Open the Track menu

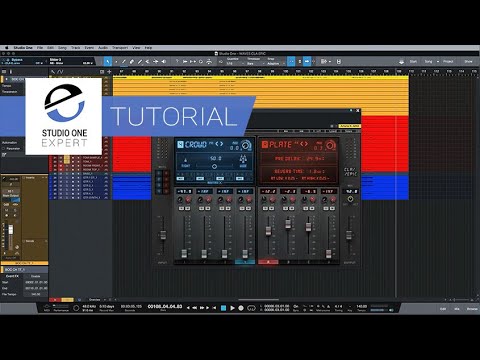[76, 48]
